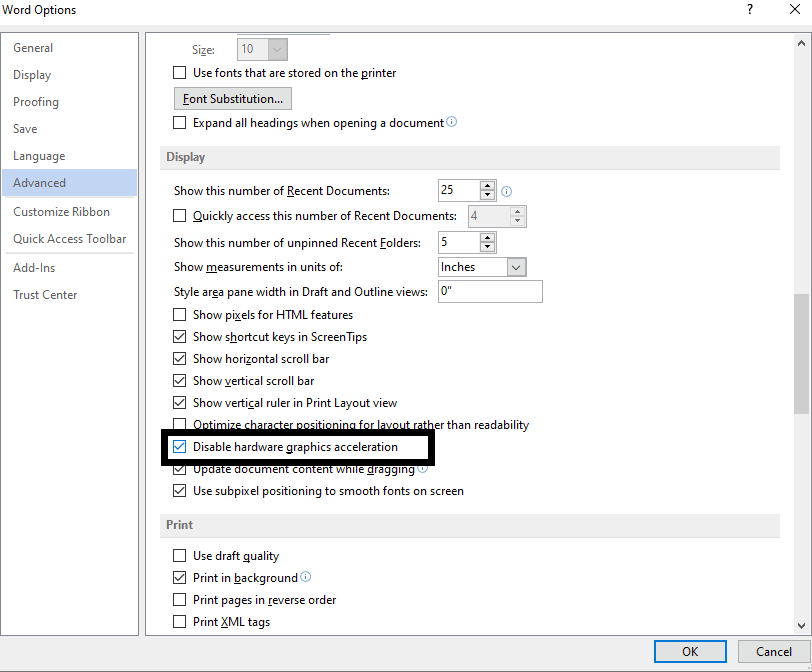
Task: Go to Proofing options
Action: click(70, 101)
